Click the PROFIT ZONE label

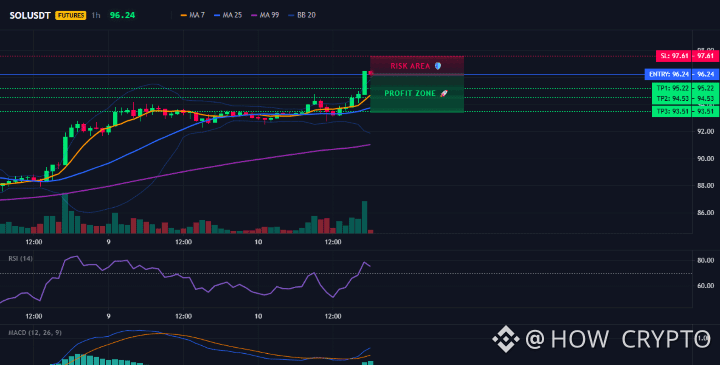(x=410, y=93)
